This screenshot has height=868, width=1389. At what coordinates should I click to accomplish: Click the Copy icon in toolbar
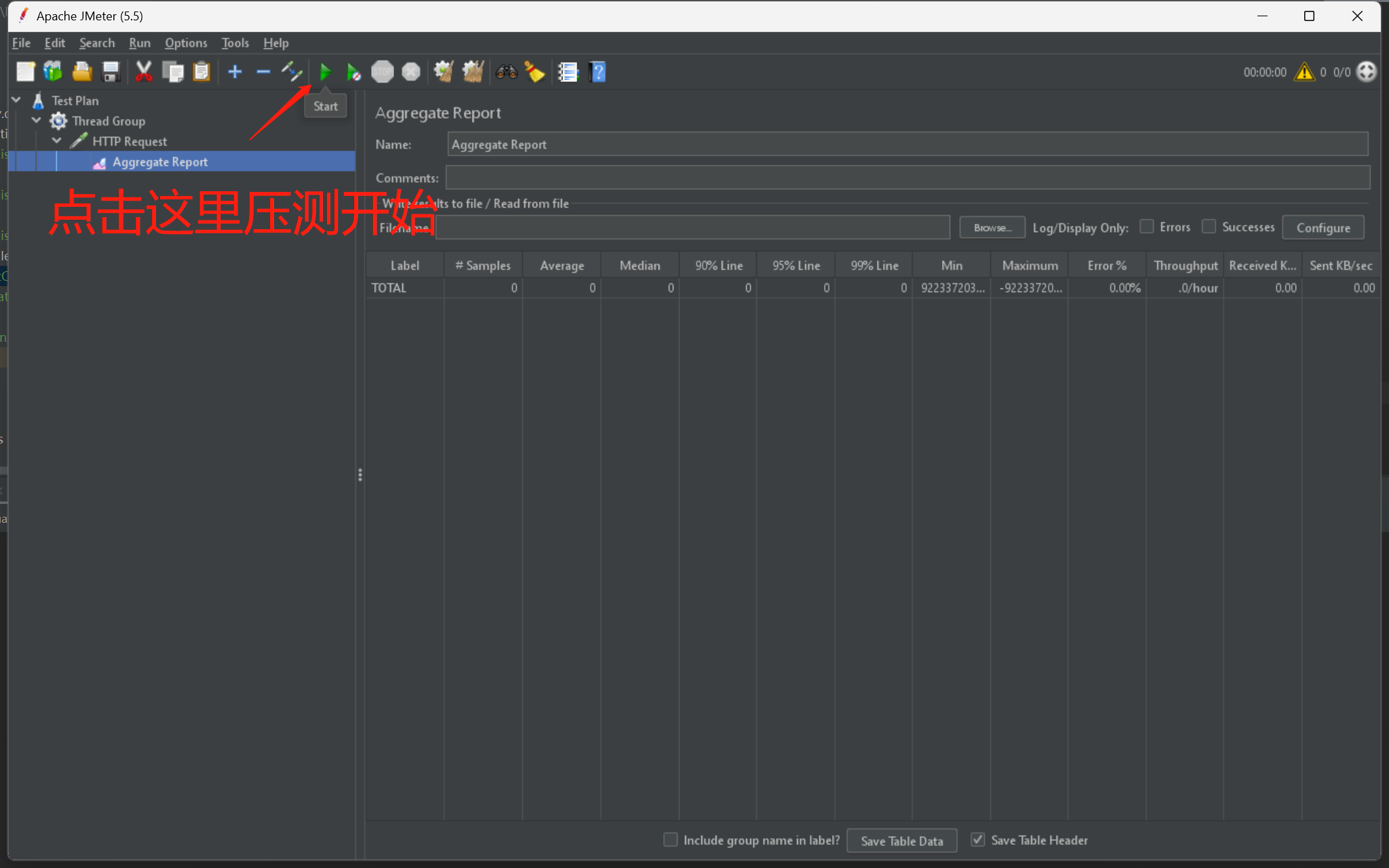click(x=173, y=72)
